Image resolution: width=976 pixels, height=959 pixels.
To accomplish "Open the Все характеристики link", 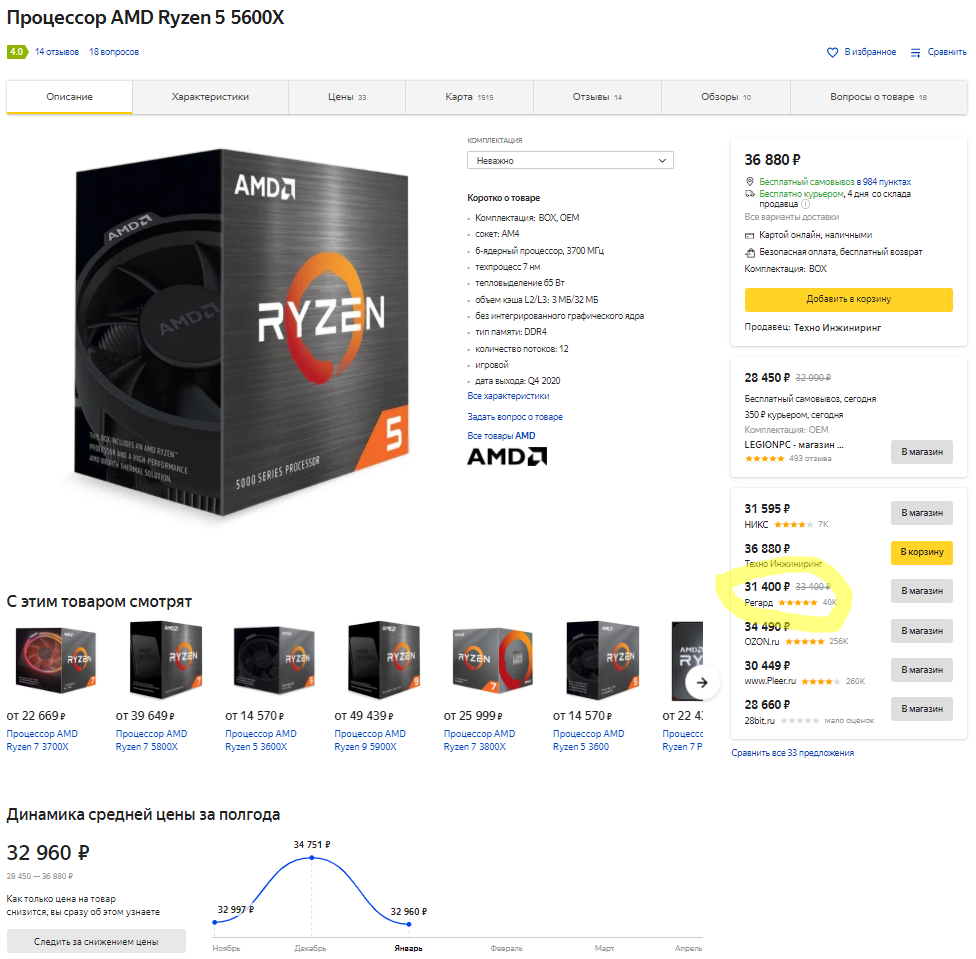I will [x=508, y=396].
